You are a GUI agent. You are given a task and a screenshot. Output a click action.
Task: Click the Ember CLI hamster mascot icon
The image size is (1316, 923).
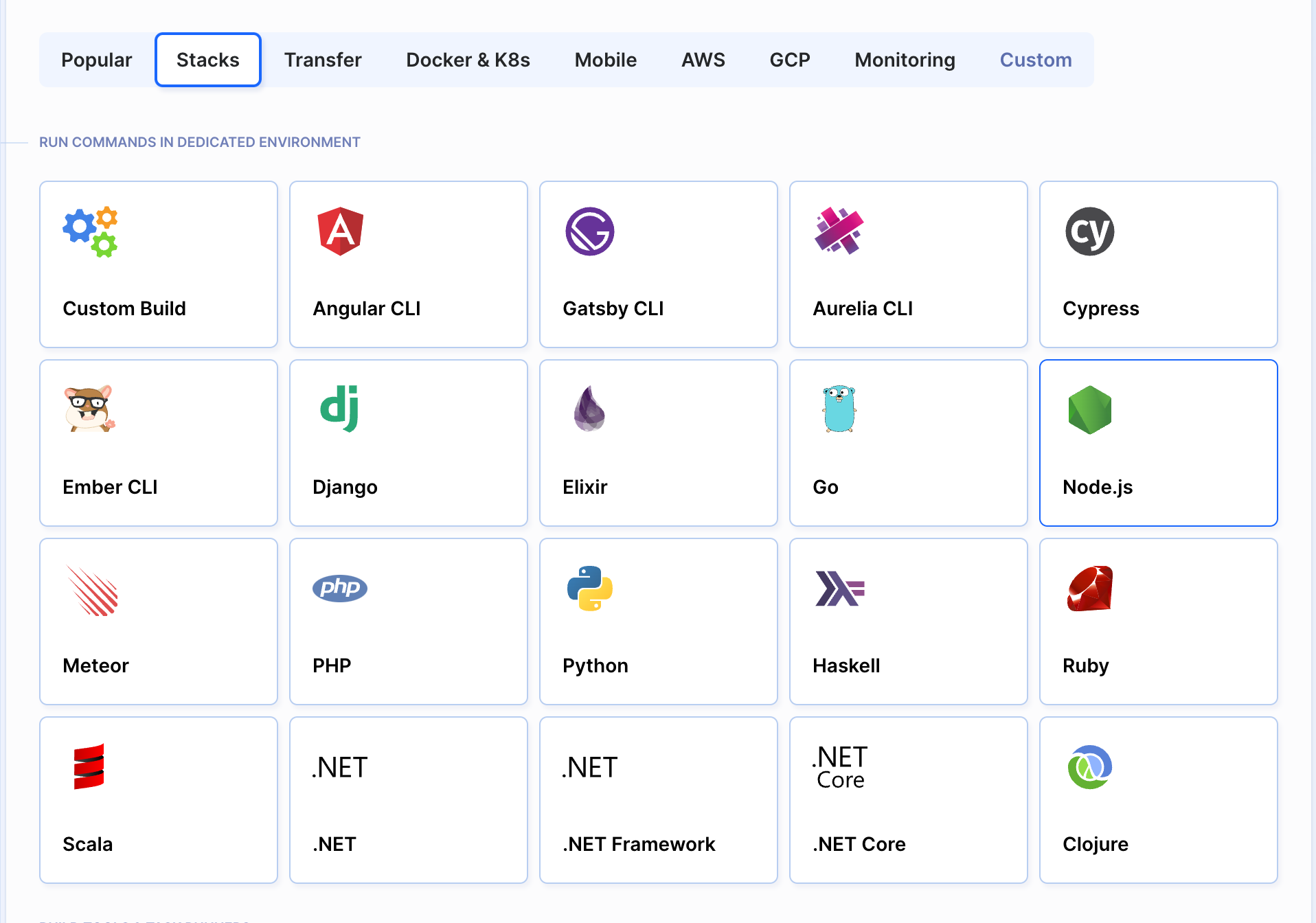(x=90, y=409)
